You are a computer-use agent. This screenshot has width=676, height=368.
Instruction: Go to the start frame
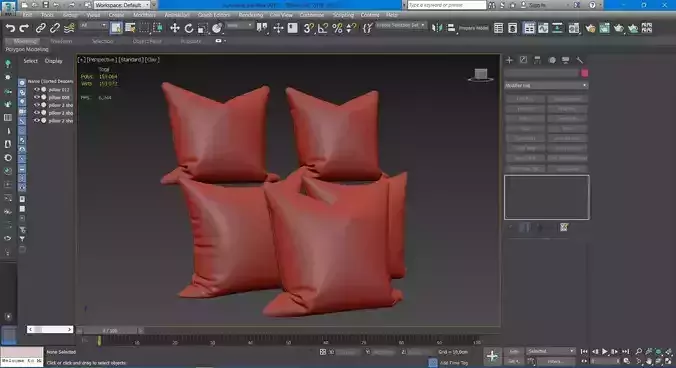(584, 352)
